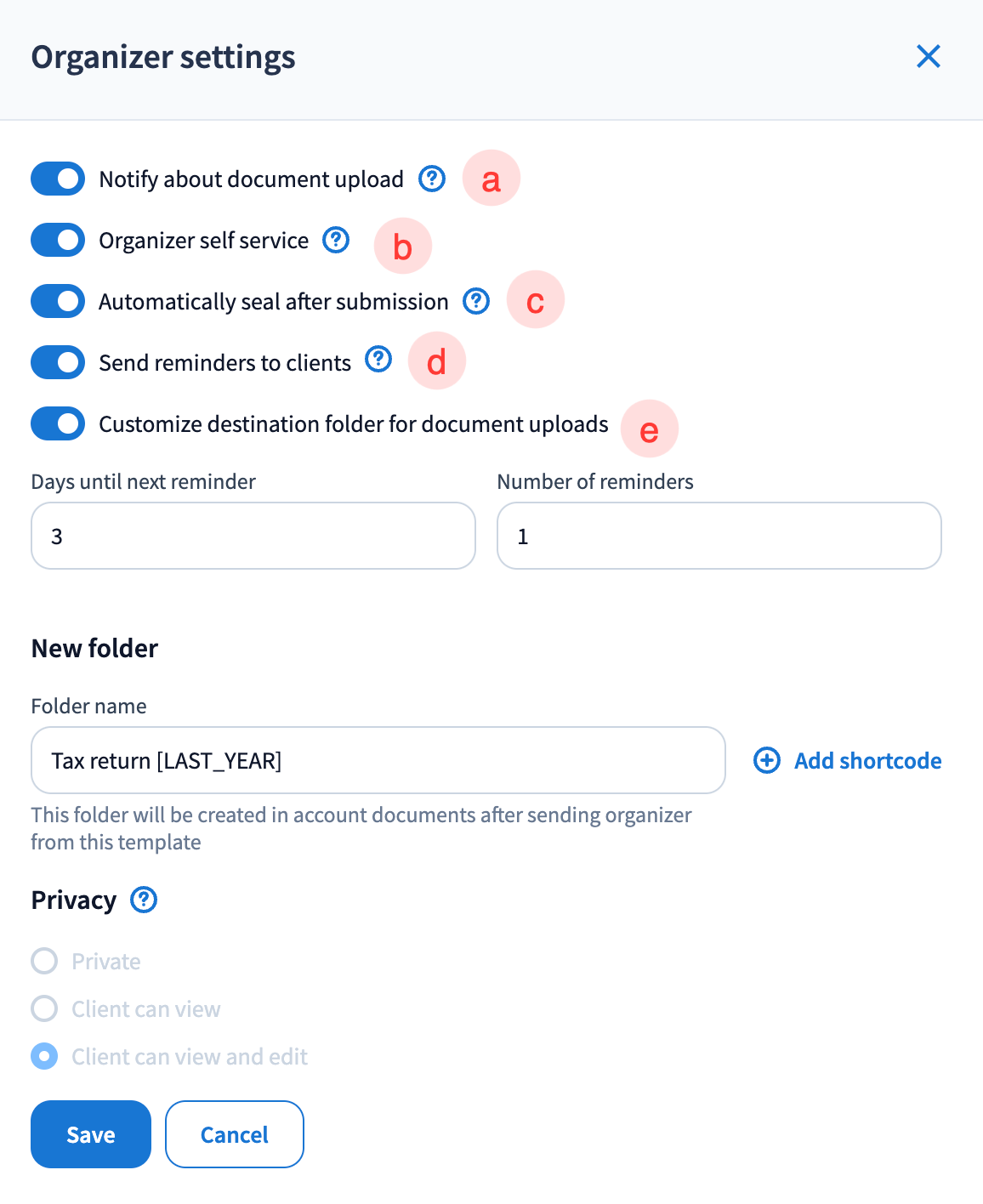Show help for Automatically seal after submission
983x1204 pixels.
point(476,301)
